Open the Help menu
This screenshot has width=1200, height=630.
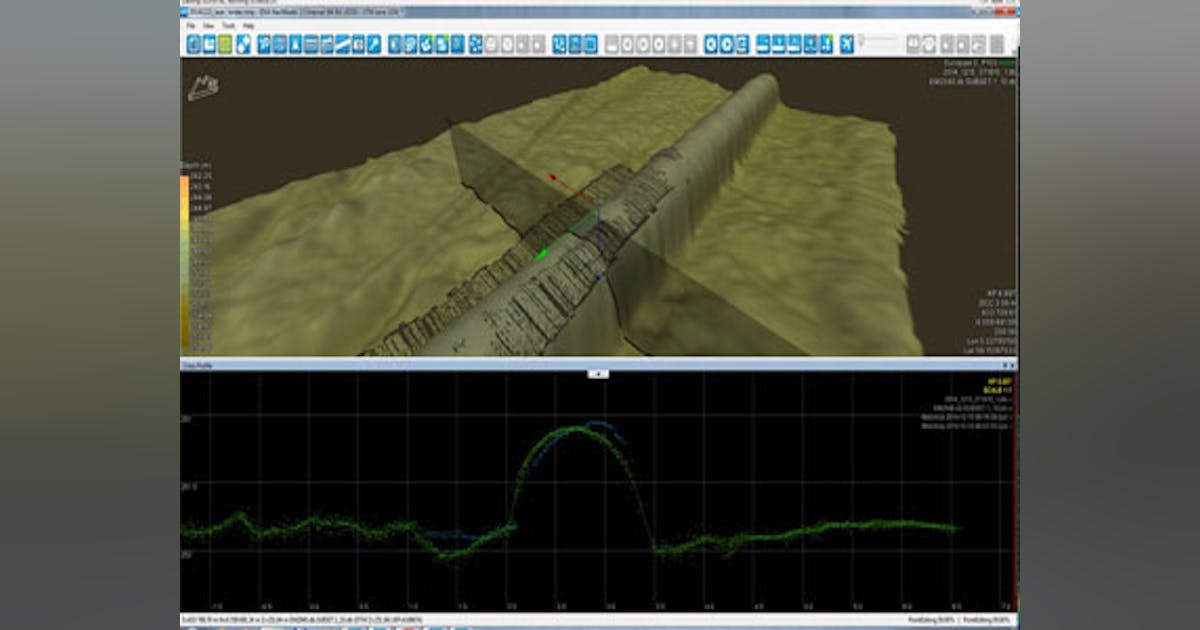(249, 25)
